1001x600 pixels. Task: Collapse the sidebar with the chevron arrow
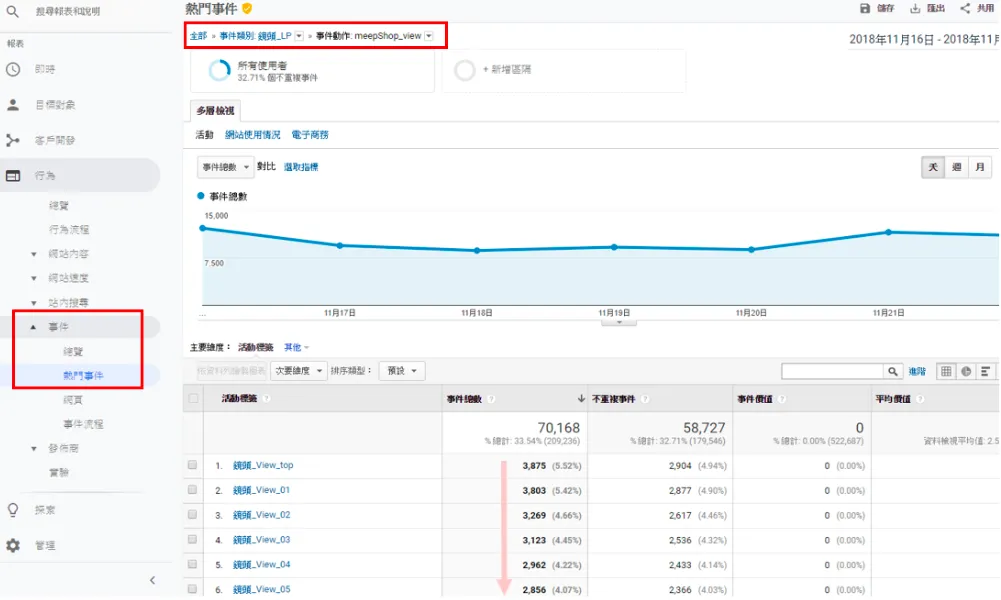coord(152,580)
